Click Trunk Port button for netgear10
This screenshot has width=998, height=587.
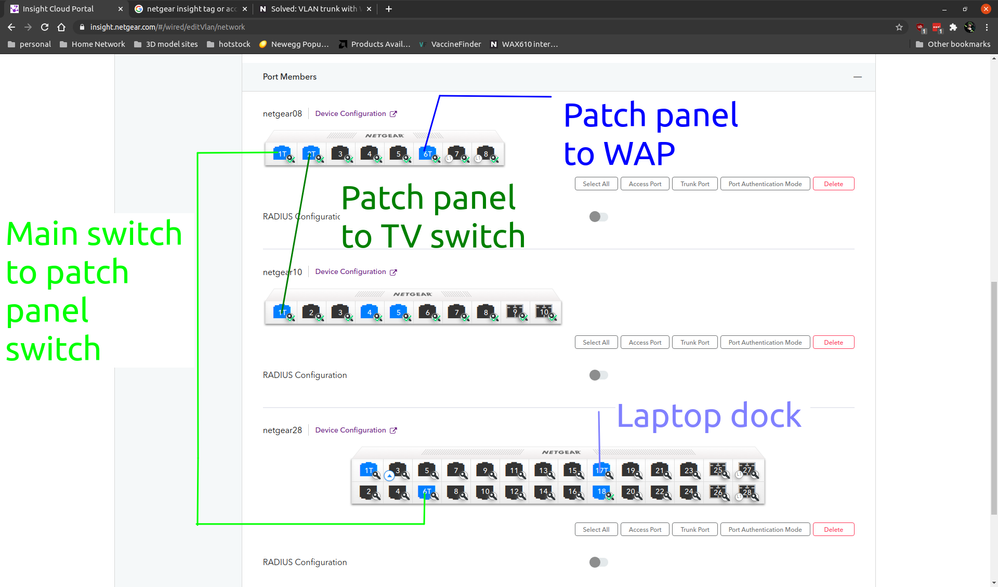[x=695, y=343]
